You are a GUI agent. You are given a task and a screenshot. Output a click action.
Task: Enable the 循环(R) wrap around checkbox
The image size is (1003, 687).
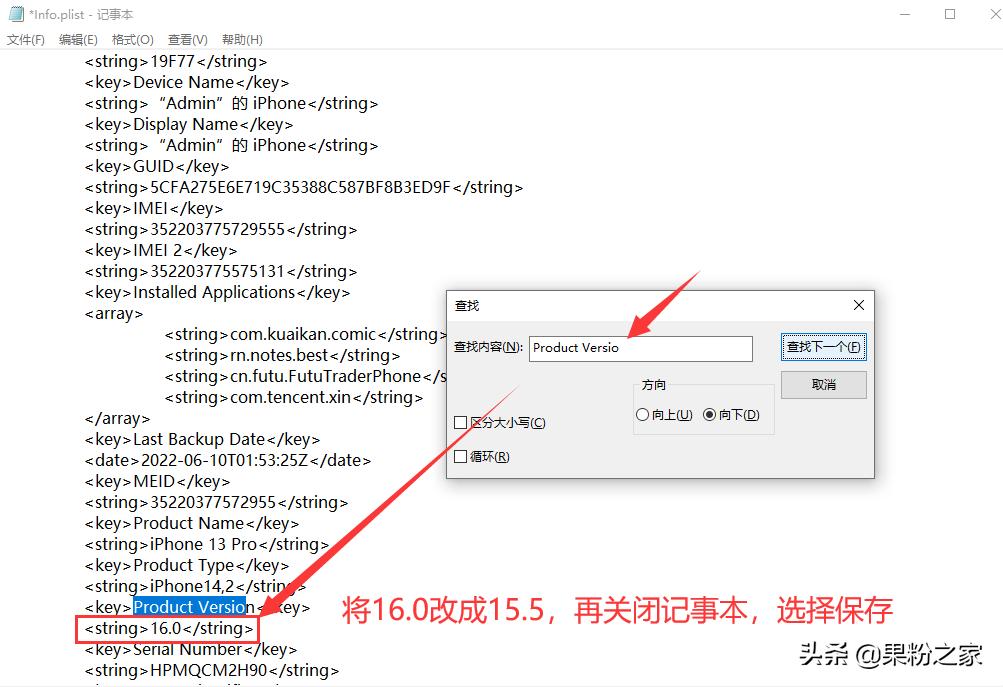pos(460,456)
